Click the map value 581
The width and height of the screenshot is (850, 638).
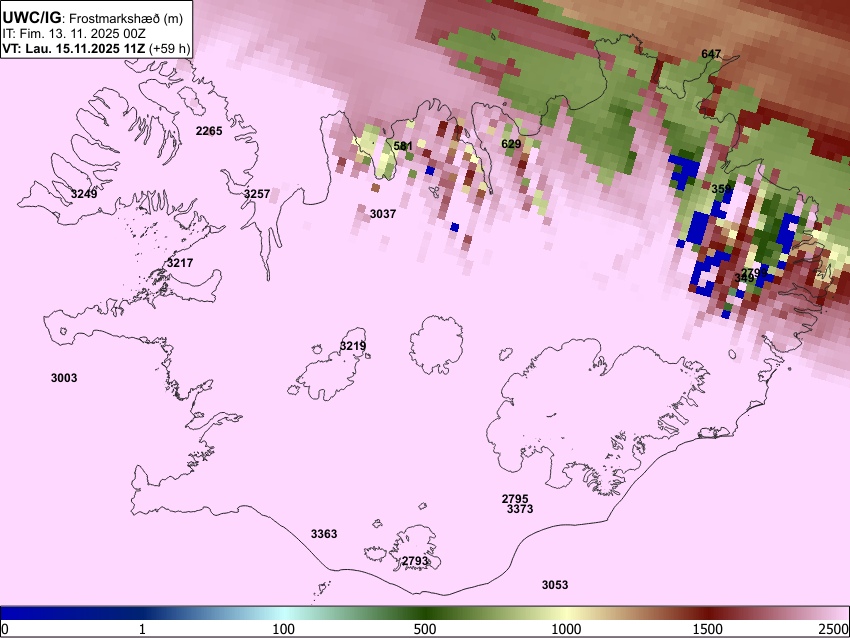point(403,146)
